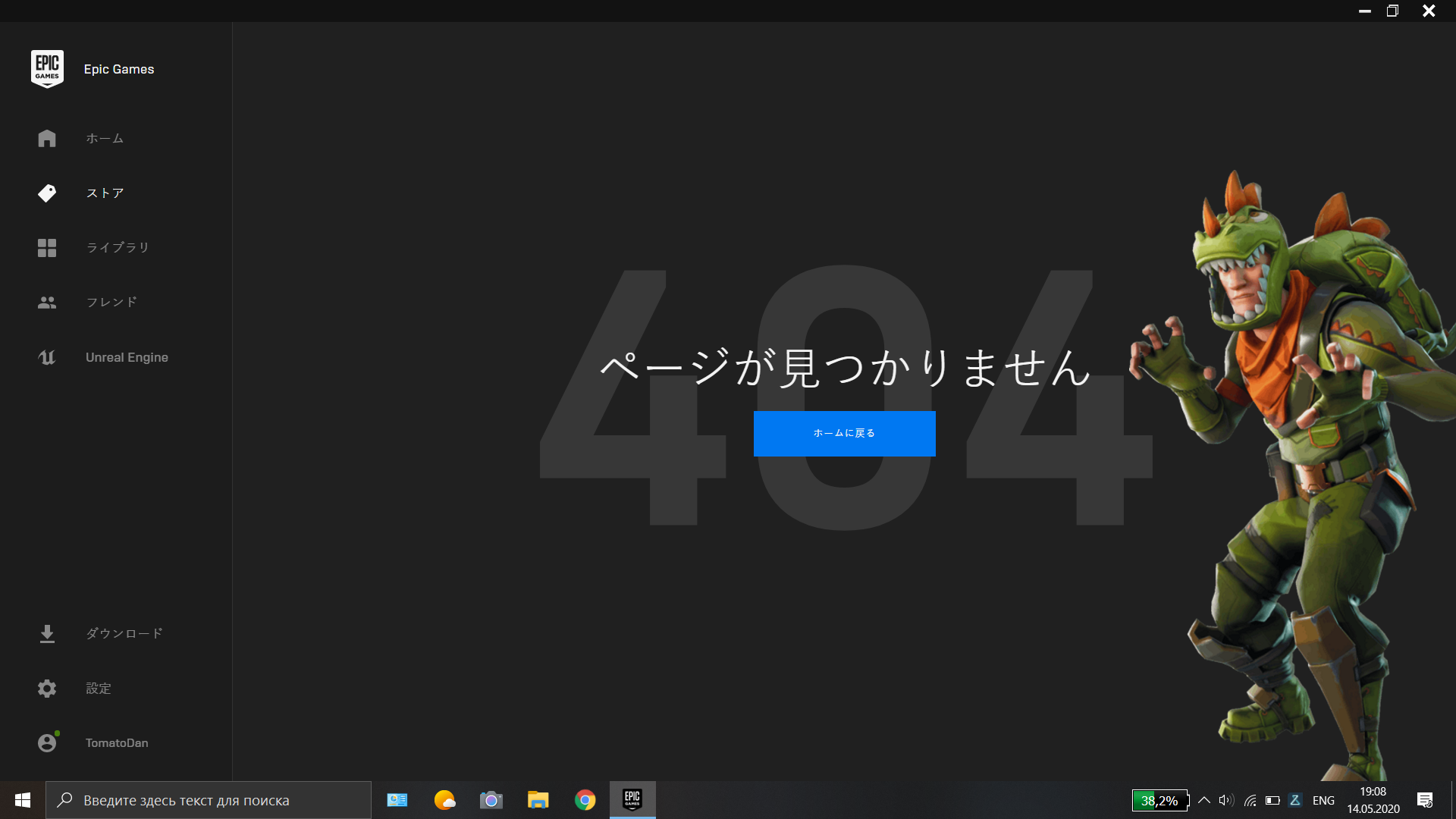
Task: Open the ダウンロード menu label
Action: click(124, 633)
